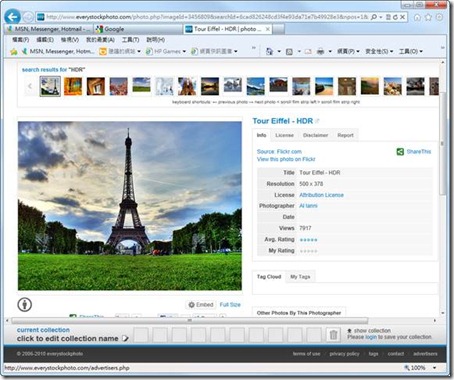Click the Embed gear button
454x380 pixels.
tap(201, 305)
